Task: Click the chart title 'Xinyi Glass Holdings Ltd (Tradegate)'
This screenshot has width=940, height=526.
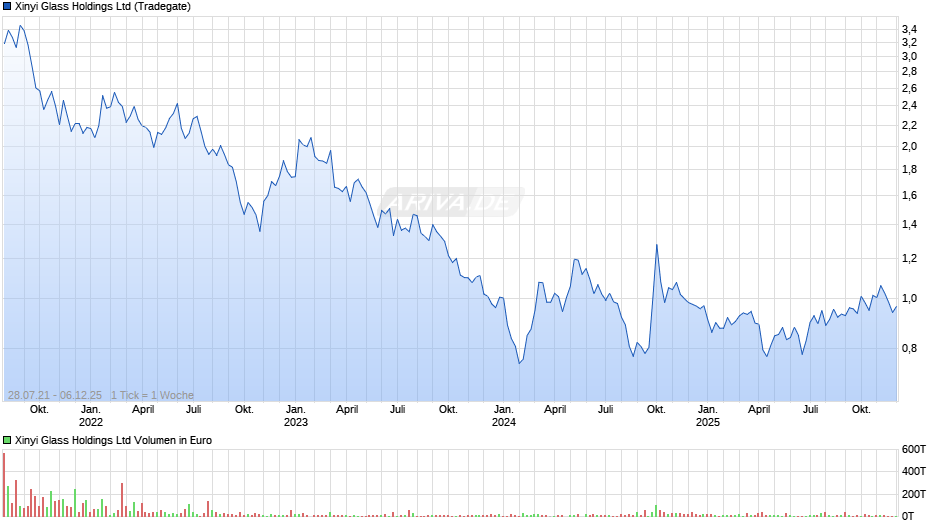Action: pyautogui.click(x=103, y=7)
